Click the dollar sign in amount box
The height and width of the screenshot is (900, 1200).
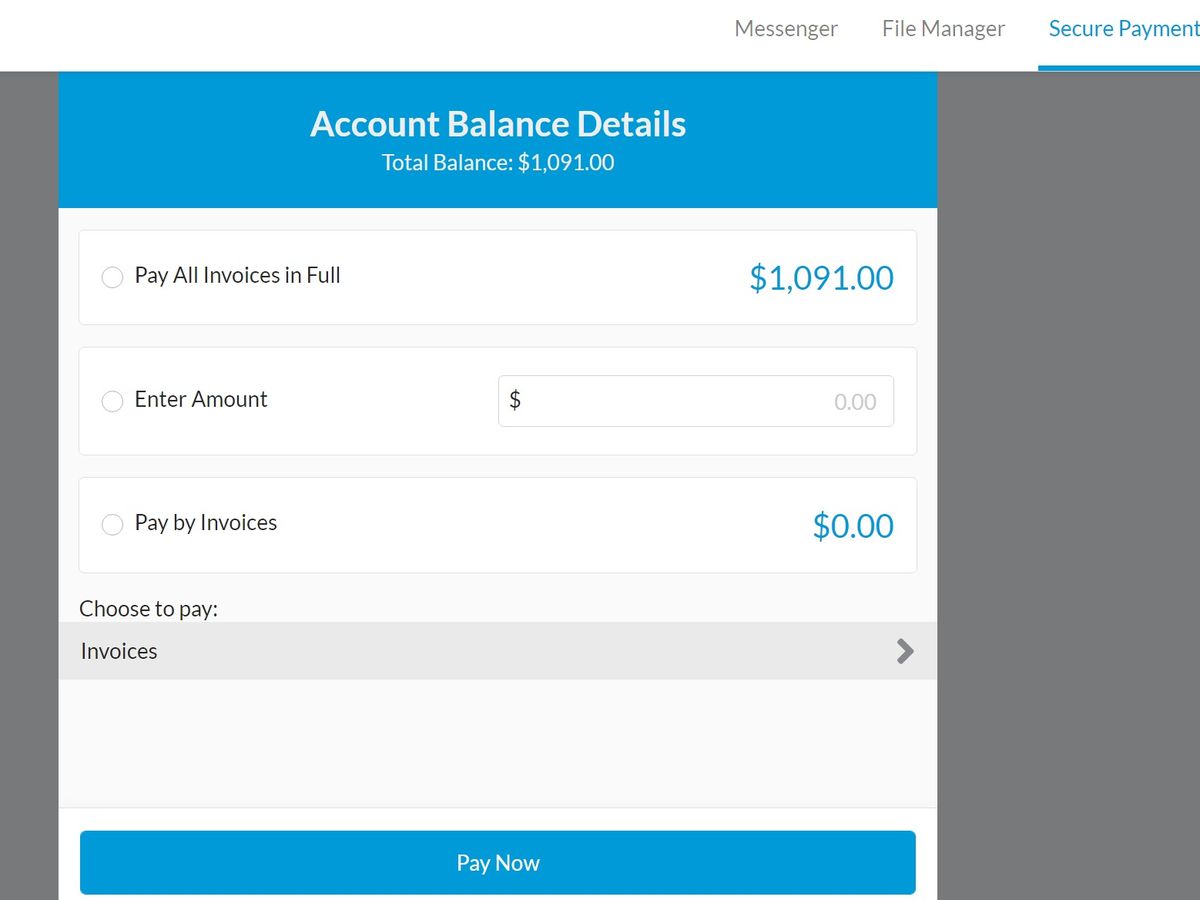515,401
